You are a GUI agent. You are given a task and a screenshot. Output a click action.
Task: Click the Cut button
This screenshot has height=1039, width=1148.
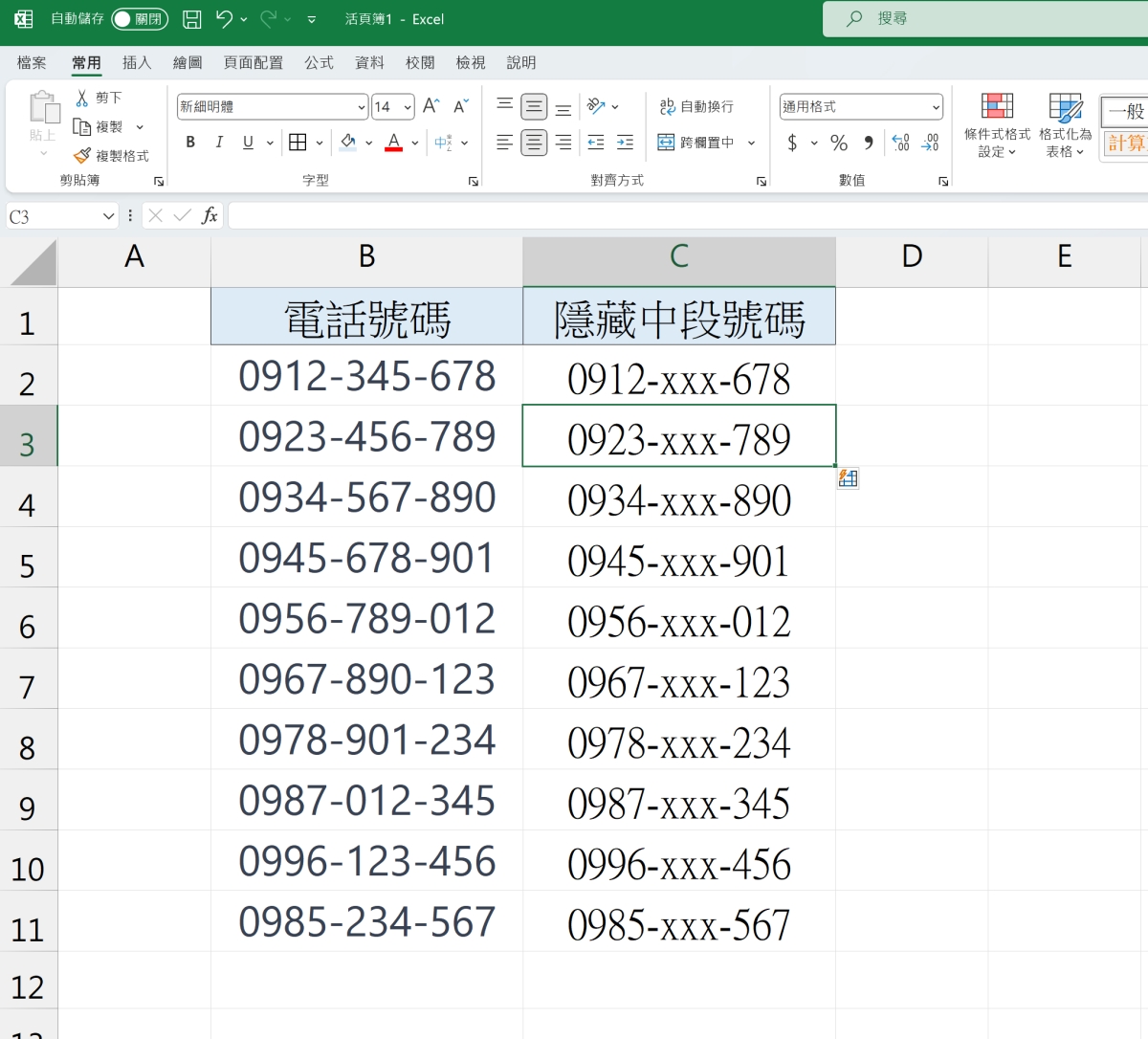coord(99,98)
